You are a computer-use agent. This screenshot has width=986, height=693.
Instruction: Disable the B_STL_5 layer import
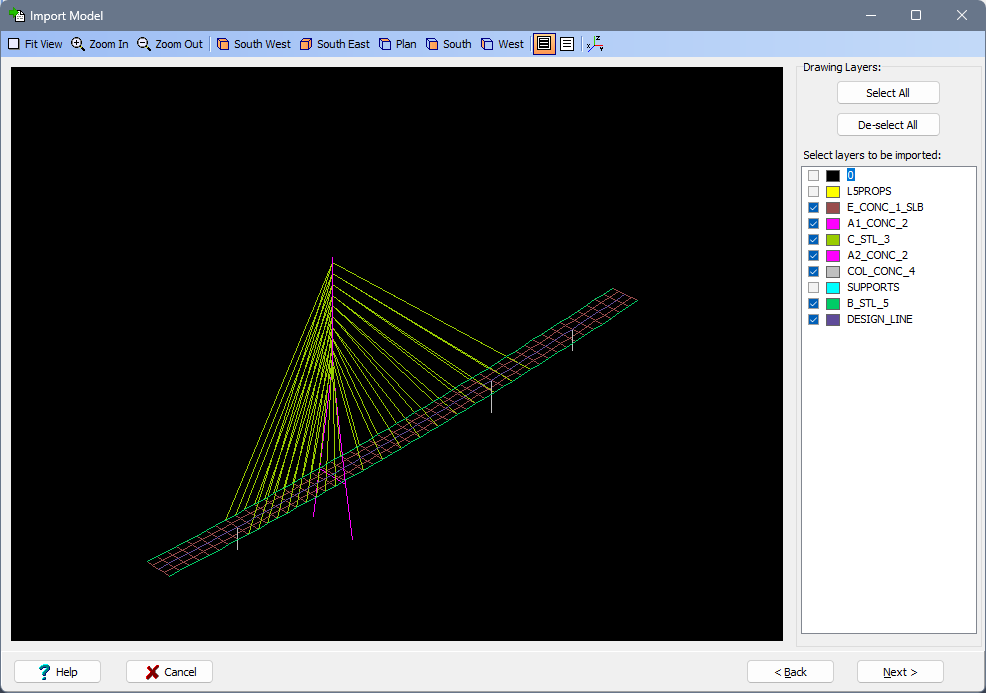[813, 303]
